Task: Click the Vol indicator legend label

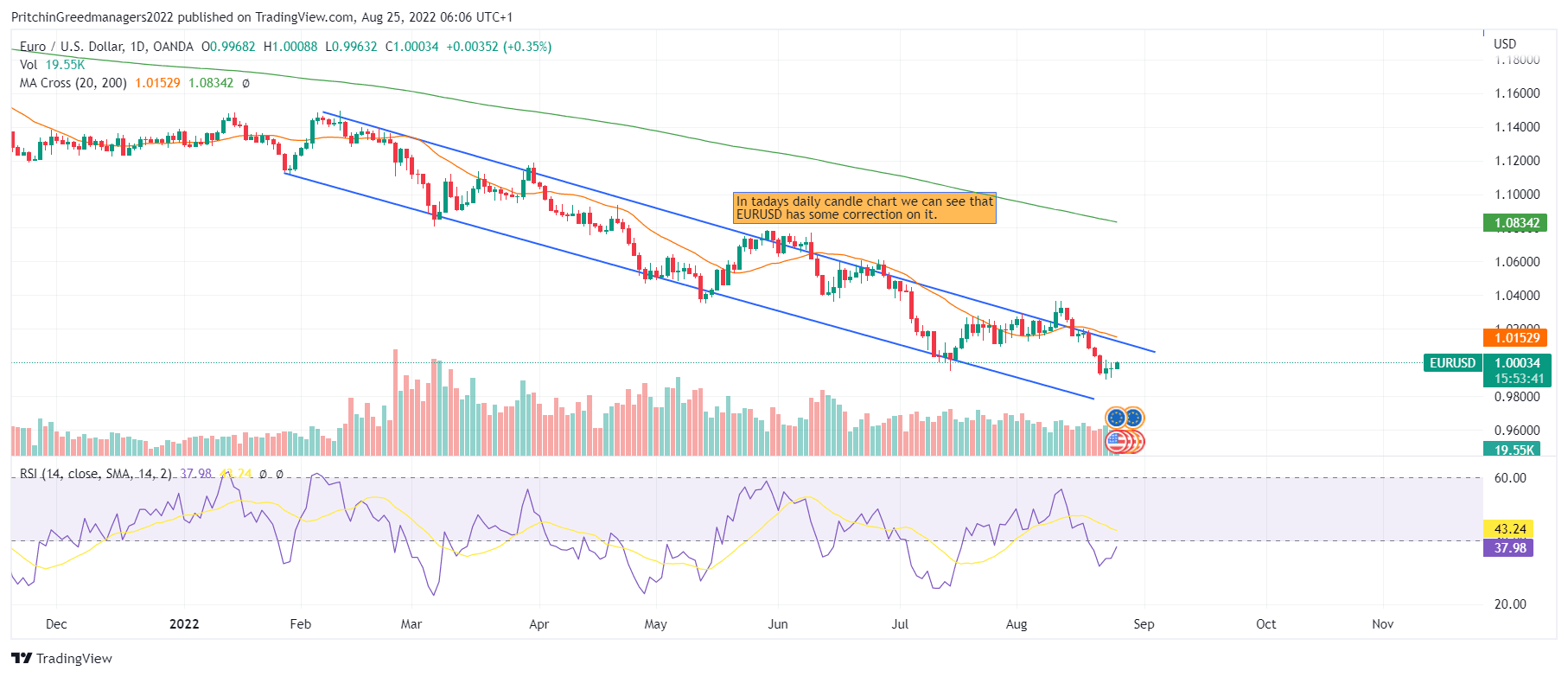Action: 29,65
